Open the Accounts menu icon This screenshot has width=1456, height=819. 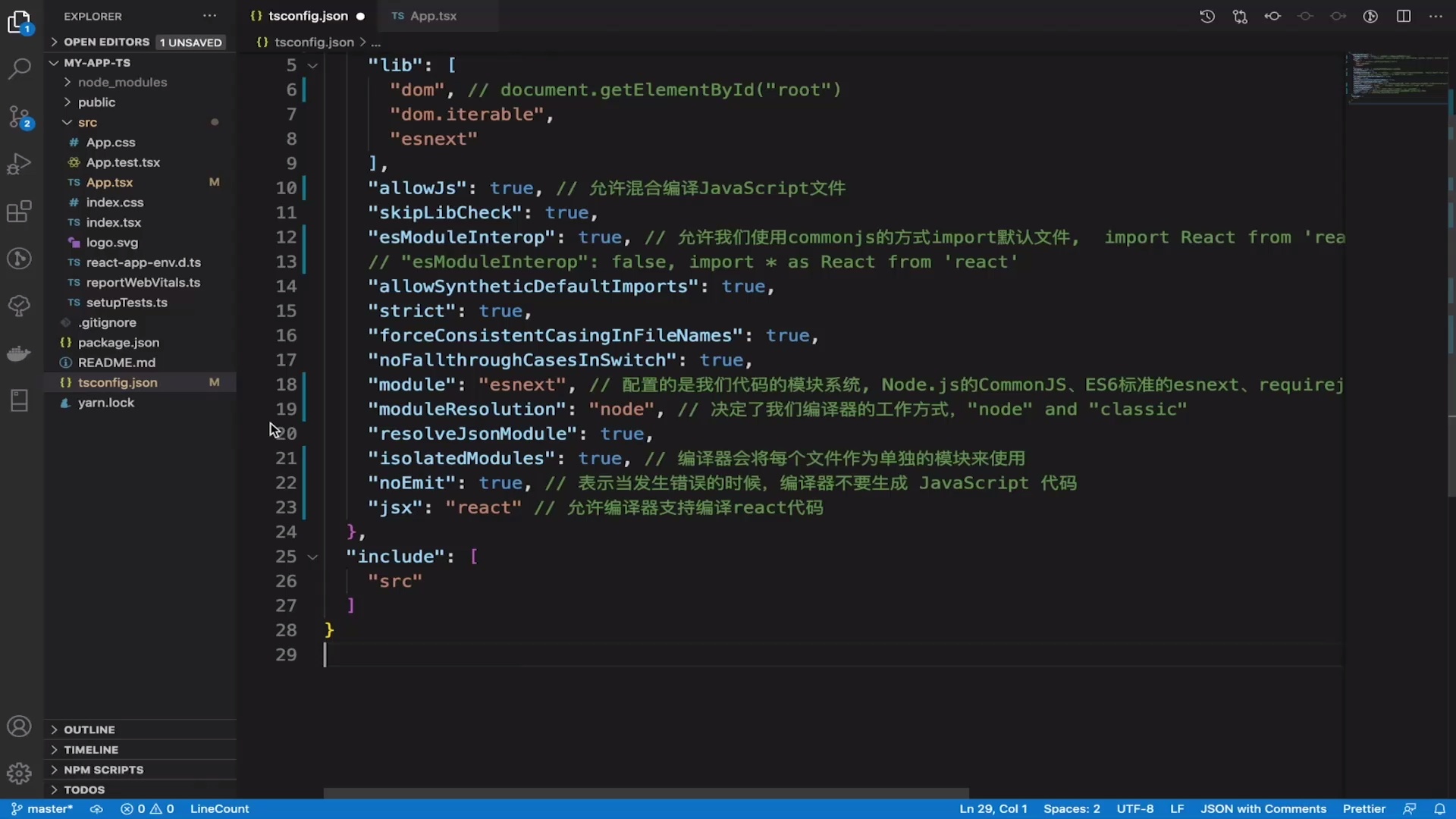click(x=19, y=726)
